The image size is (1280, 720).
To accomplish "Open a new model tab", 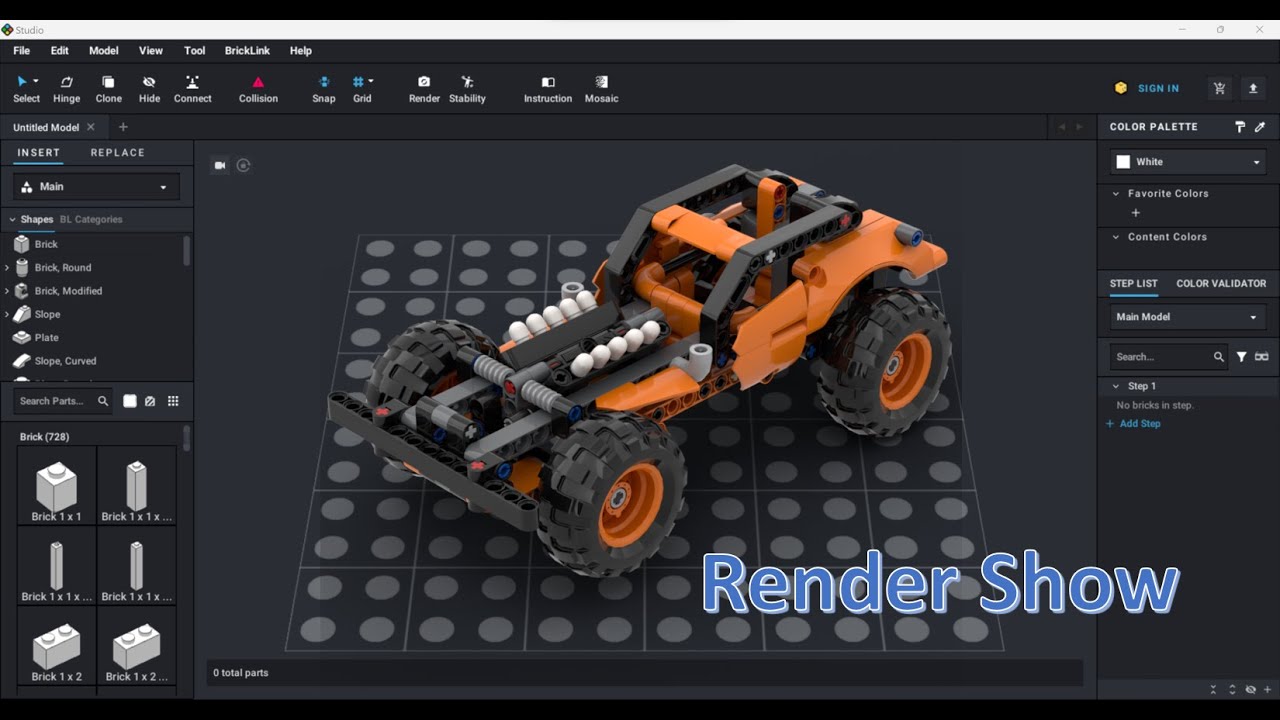I will click(x=123, y=127).
